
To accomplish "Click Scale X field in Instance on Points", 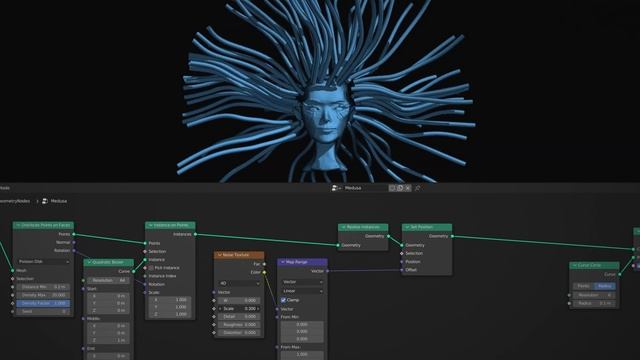I will click(170, 300).
